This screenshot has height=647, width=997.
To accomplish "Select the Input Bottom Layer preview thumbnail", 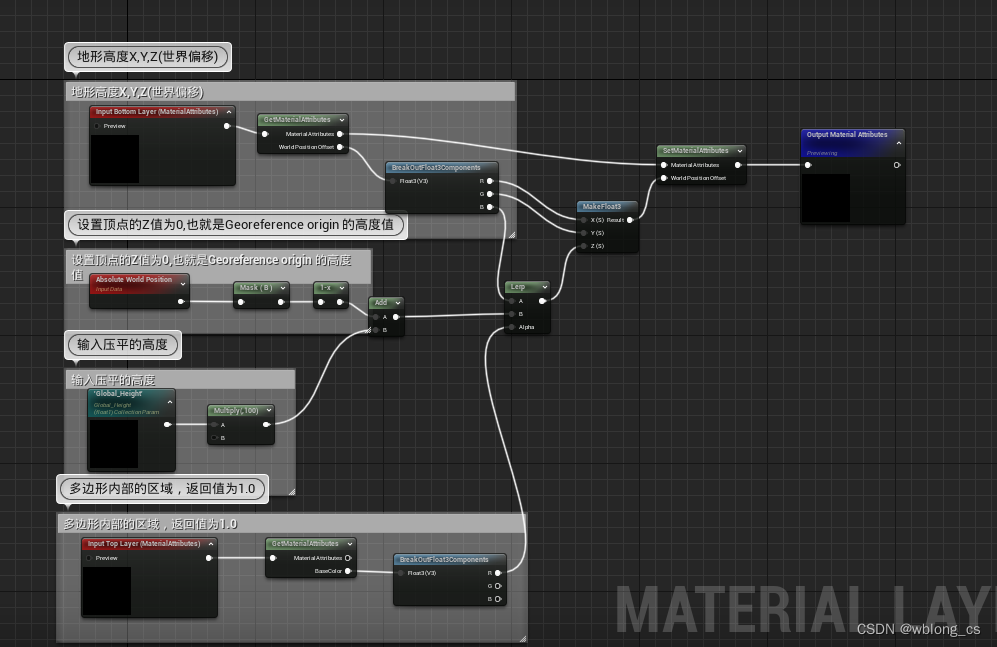I will pos(115,158).
